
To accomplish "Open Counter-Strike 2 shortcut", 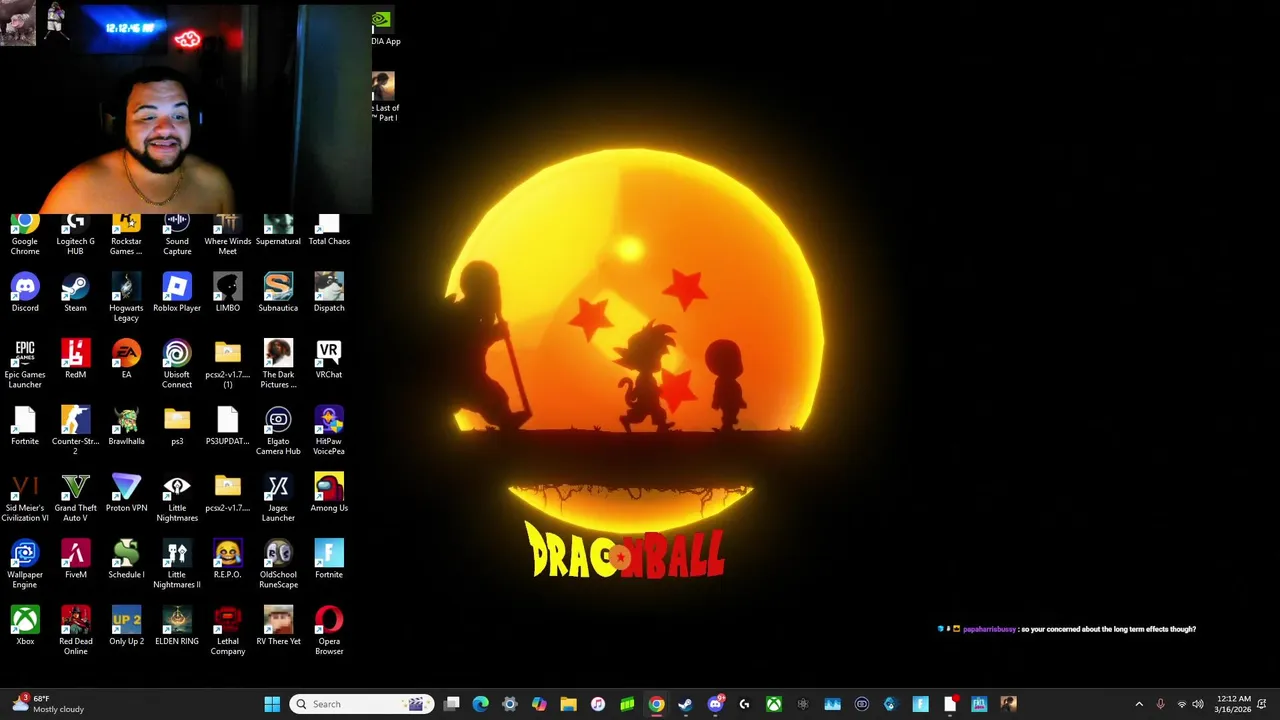I will tap(75, 431).
